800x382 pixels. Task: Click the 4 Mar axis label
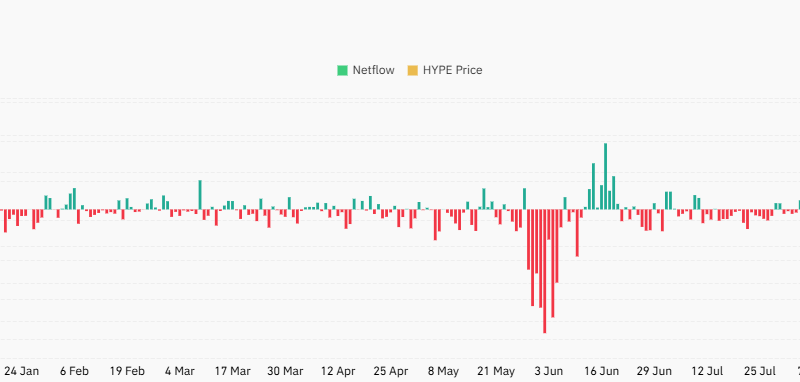(x=180, y=371)
